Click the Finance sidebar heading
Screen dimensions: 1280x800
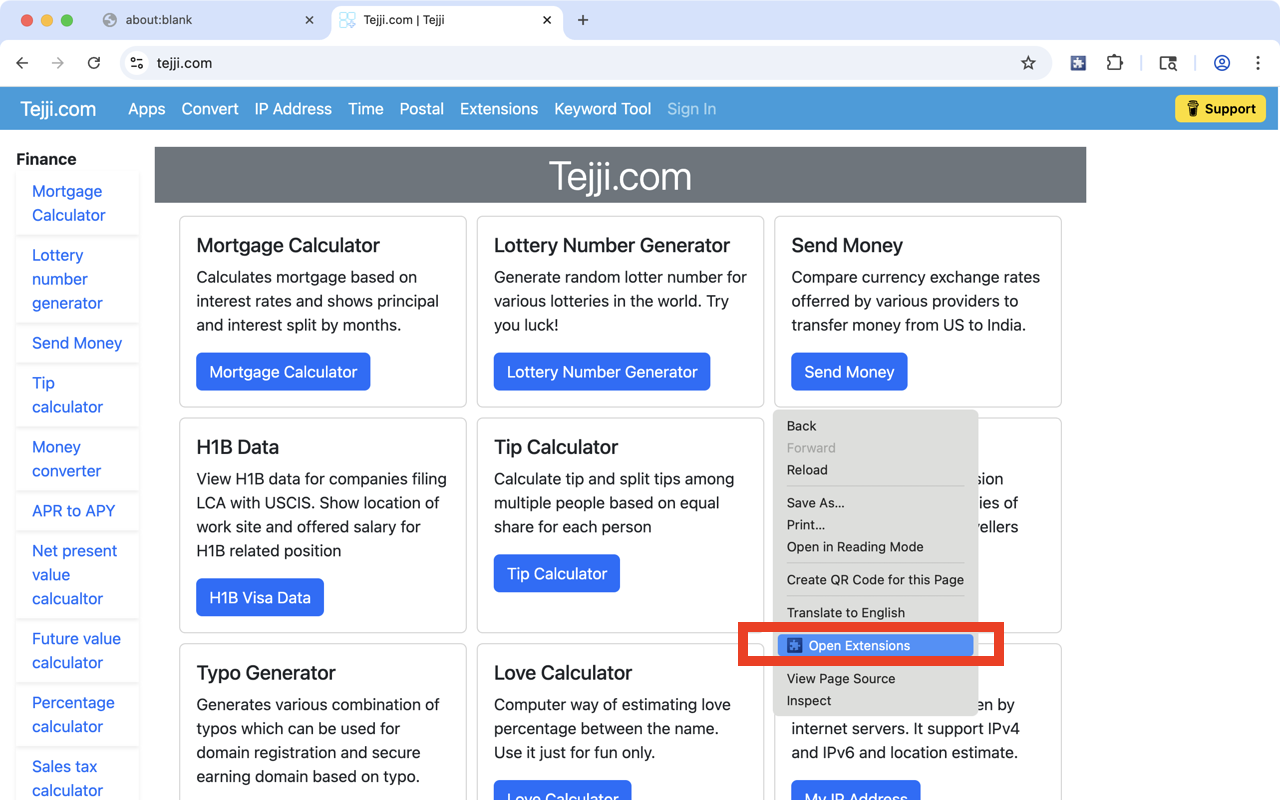(x=46, y=159)
